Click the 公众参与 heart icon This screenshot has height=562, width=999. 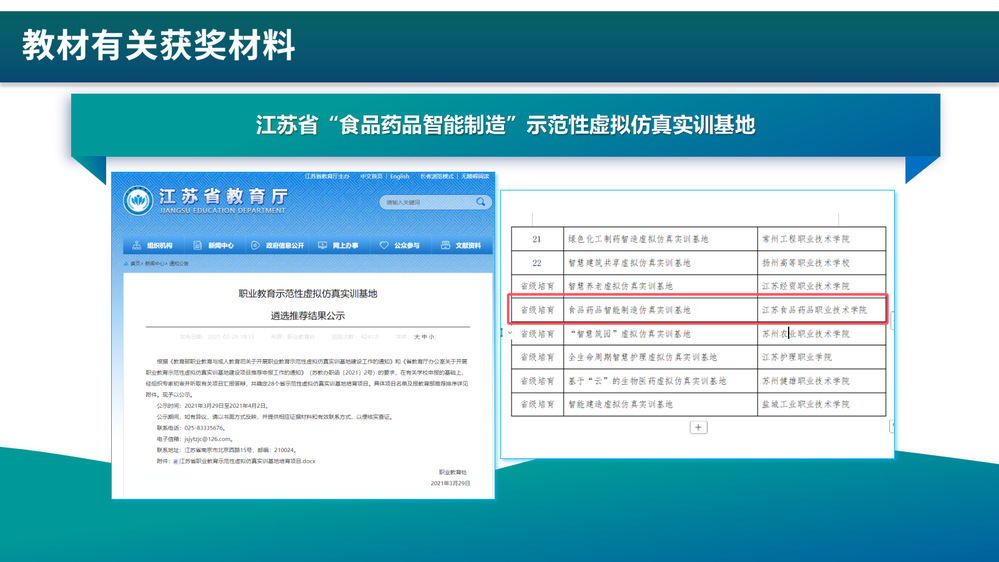click(x=384, y=245)
